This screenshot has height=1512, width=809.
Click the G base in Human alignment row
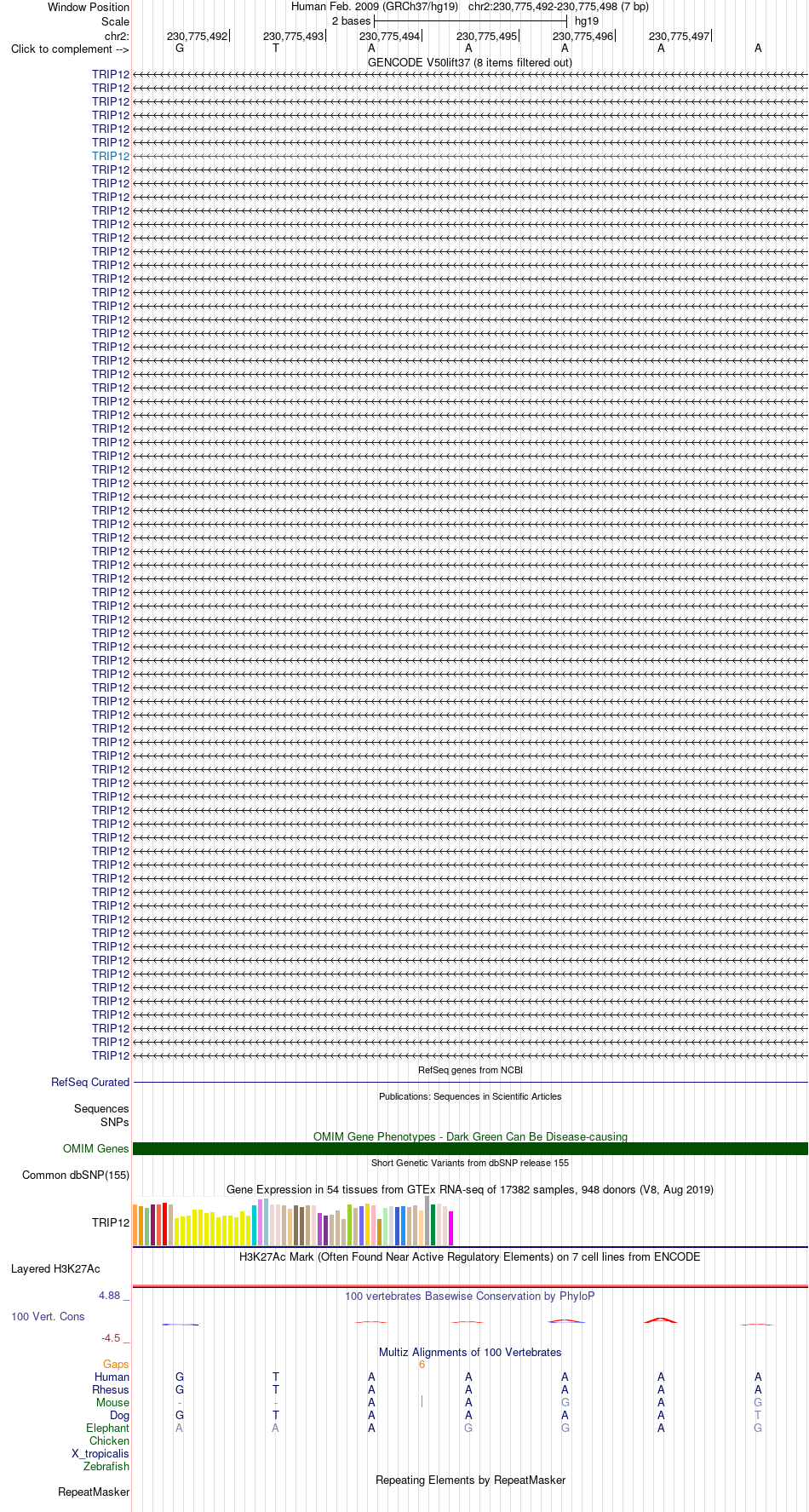179,1377
